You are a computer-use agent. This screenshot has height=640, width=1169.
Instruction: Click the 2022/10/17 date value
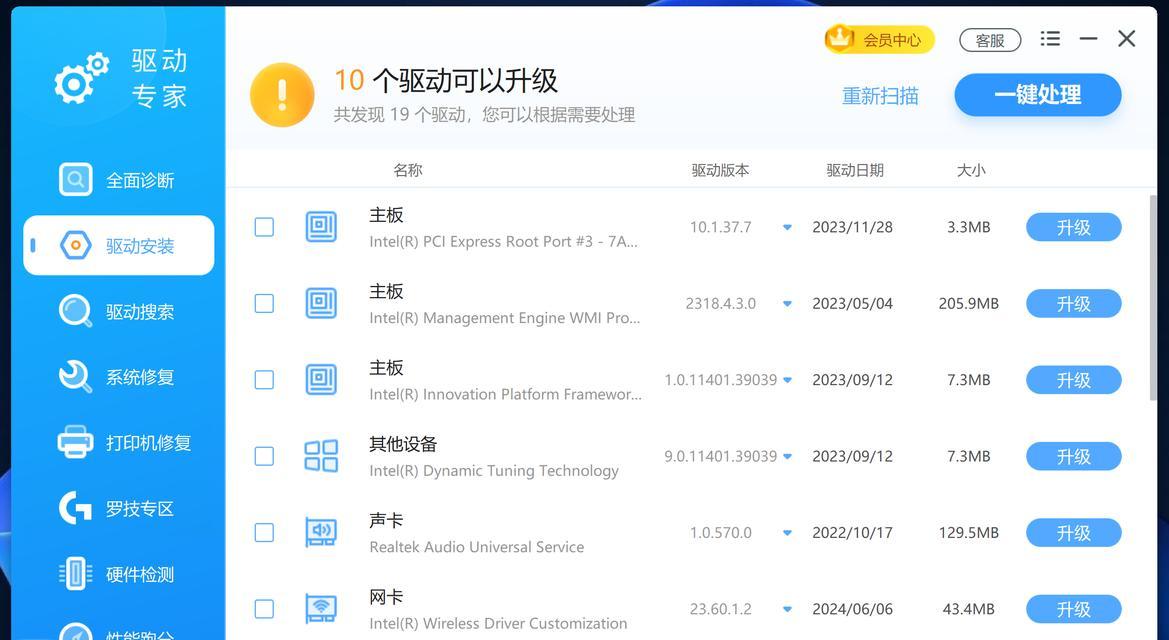point(852,533)
